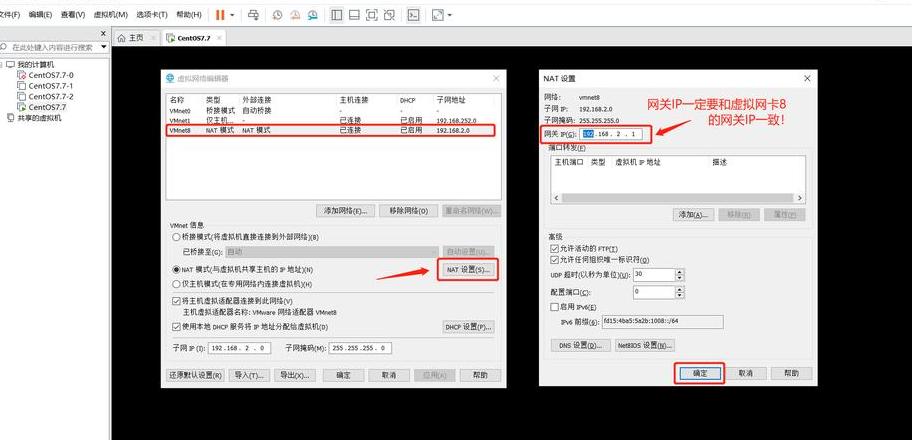
Task: Open the library search options dropdown arrow
Action: point(104,47)
